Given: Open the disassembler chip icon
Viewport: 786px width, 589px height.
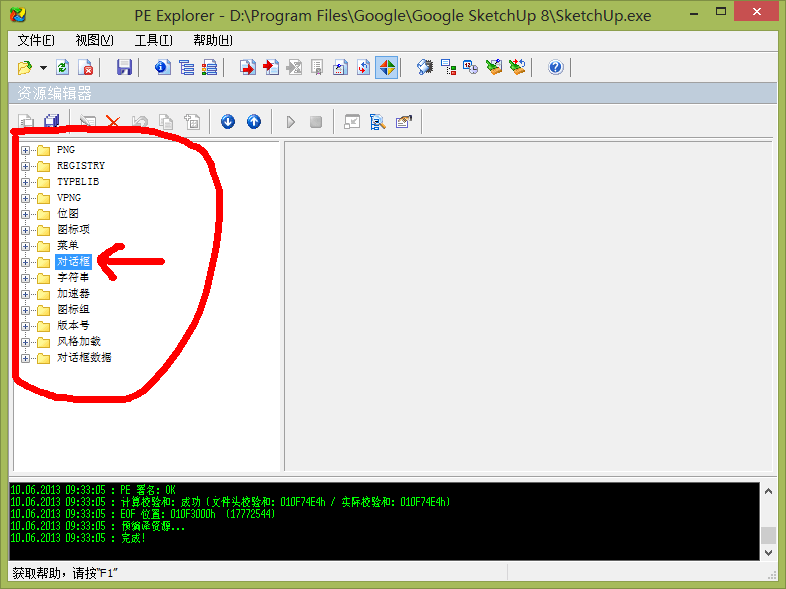Looking at the screenshot, I should pos(425,67).
